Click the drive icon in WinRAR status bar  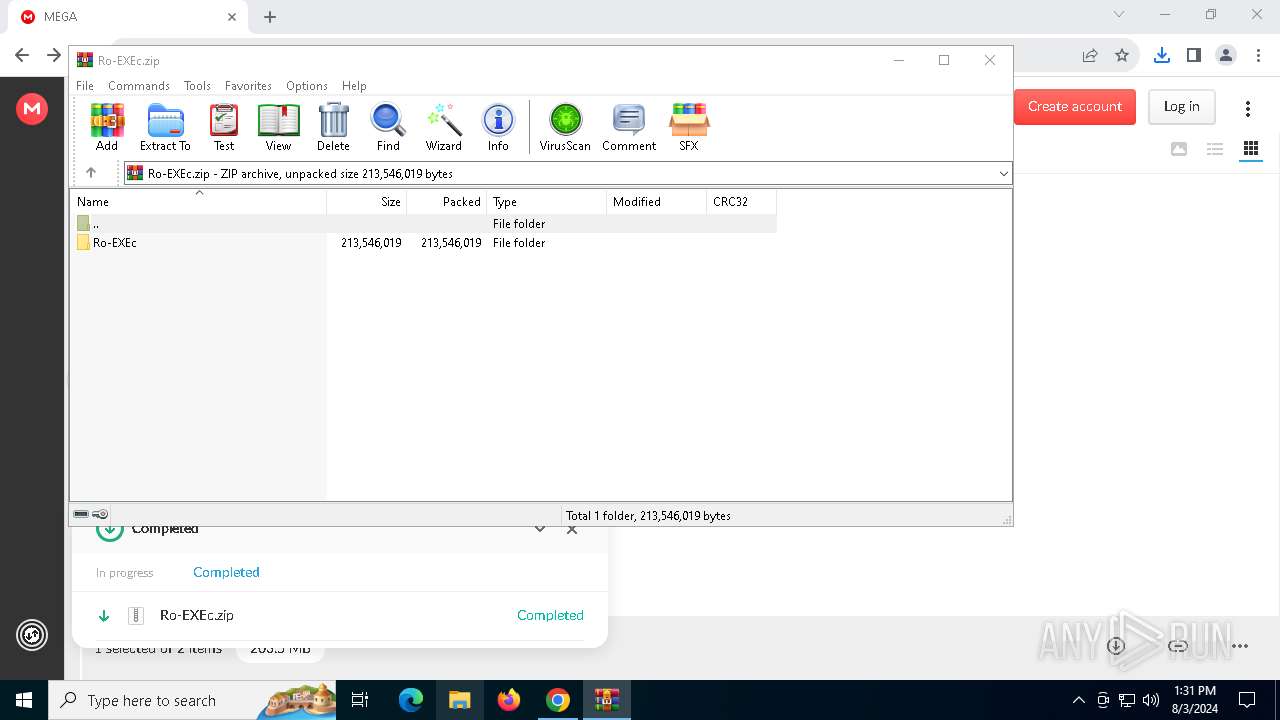click(81, 514)
